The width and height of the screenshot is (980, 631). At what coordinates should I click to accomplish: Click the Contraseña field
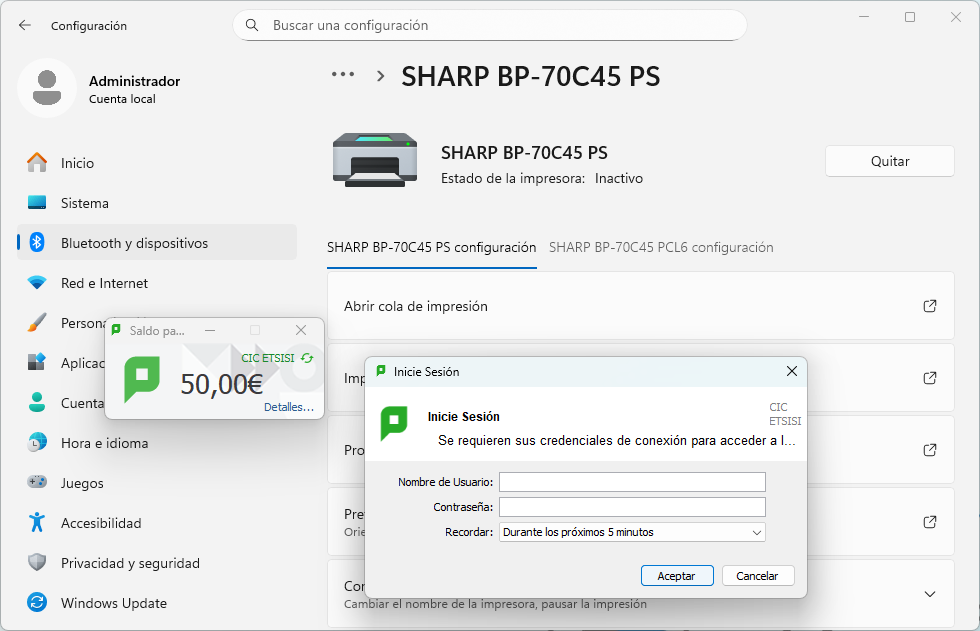pyautogui.click(x=632, y=507)
